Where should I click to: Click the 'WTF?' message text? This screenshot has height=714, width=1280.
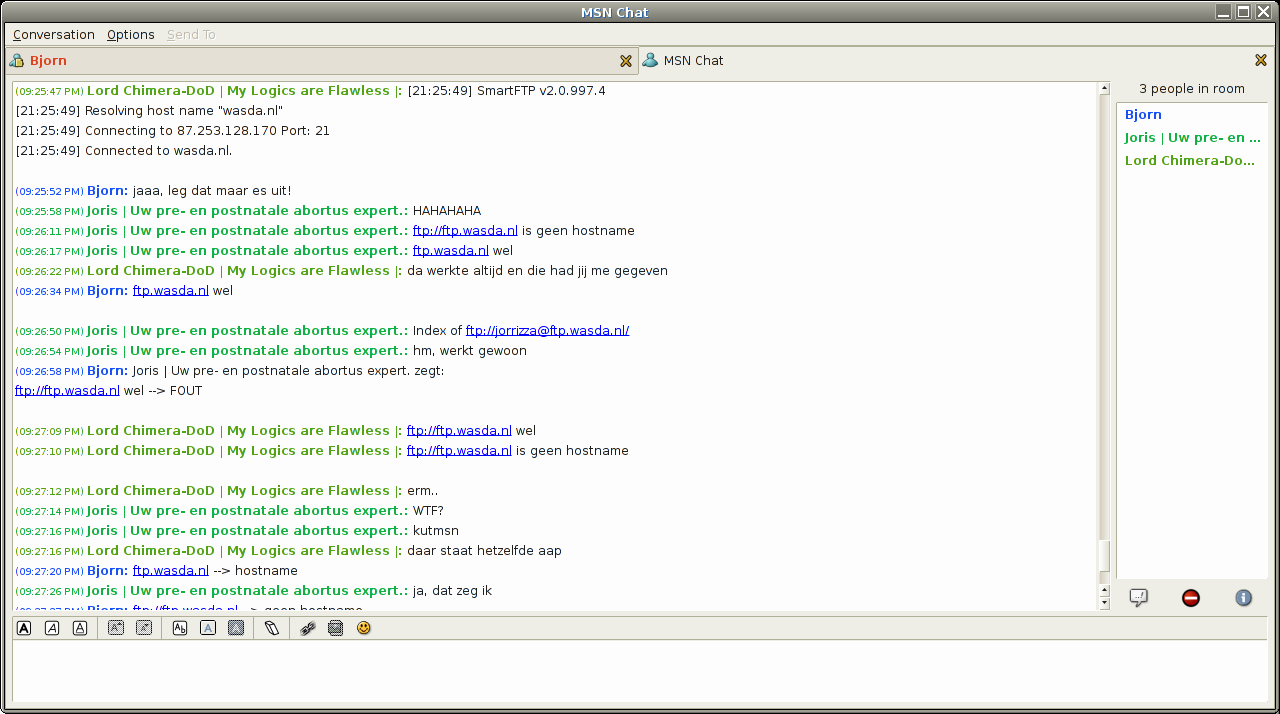coord(428,511)
